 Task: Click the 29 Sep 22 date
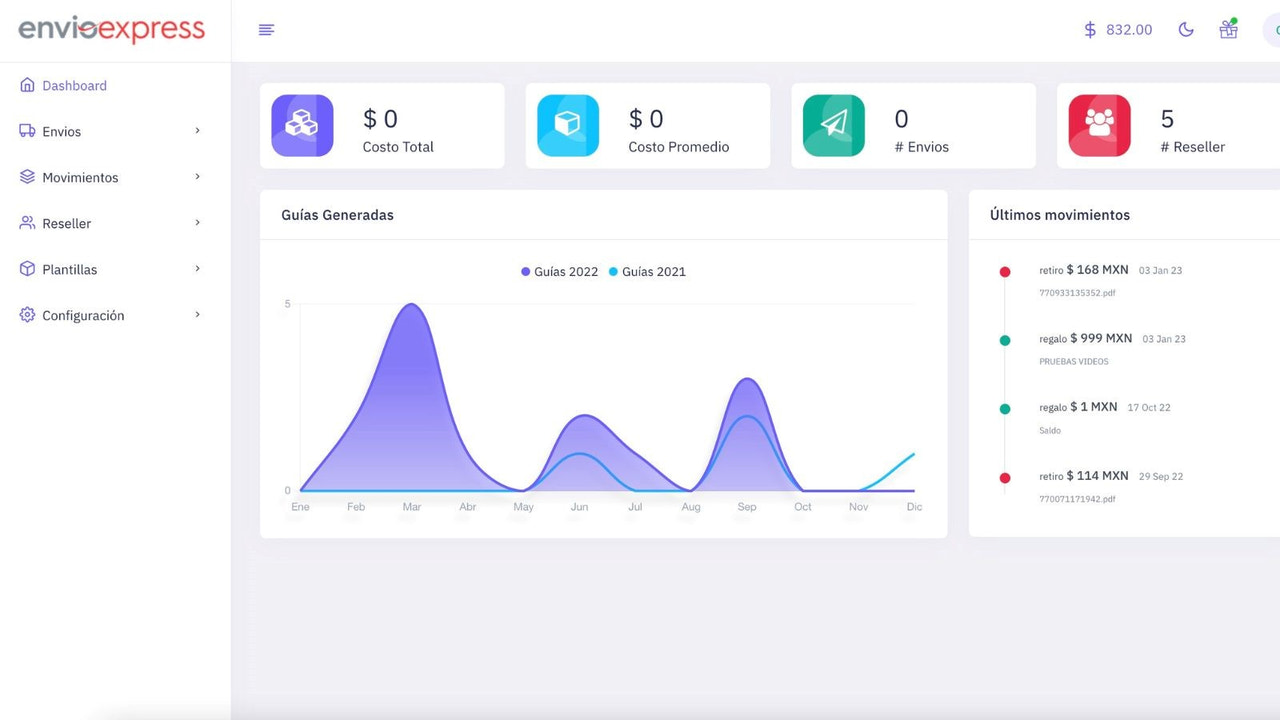1161,477
